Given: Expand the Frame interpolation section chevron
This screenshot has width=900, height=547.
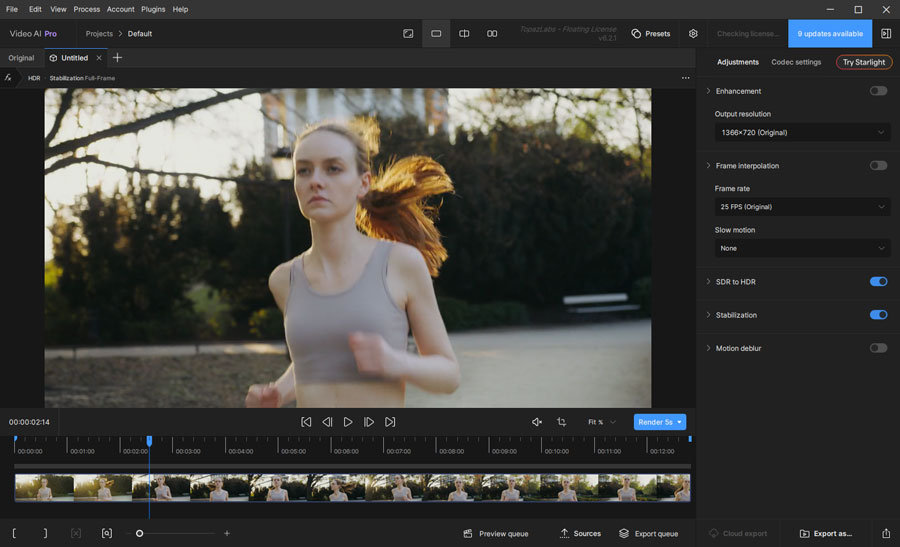Looking at the screenshot, I should (x=708, y=165).
